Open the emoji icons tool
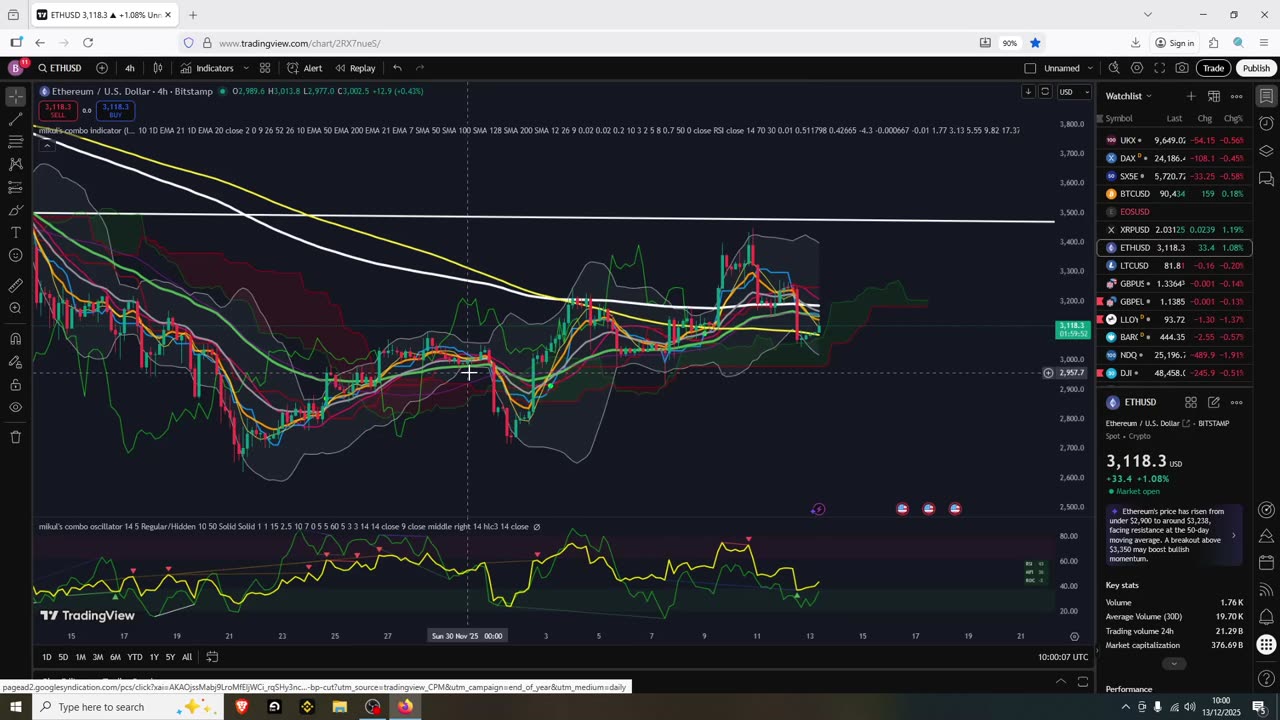 point(15,256)
